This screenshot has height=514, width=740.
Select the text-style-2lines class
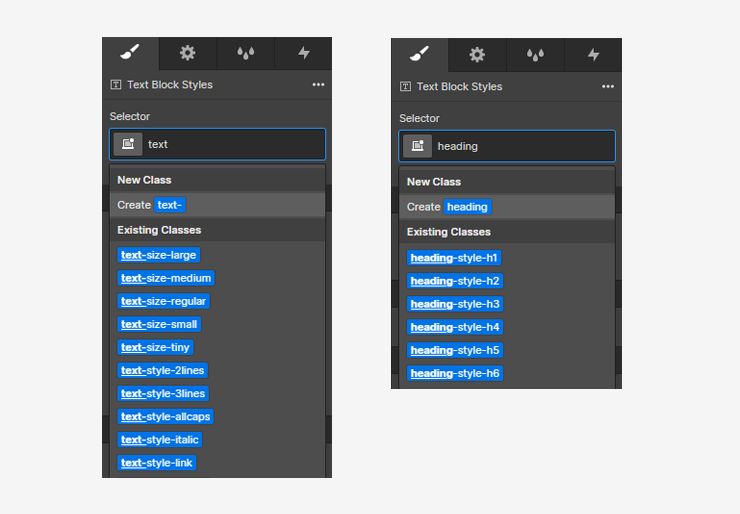[163, 371]
